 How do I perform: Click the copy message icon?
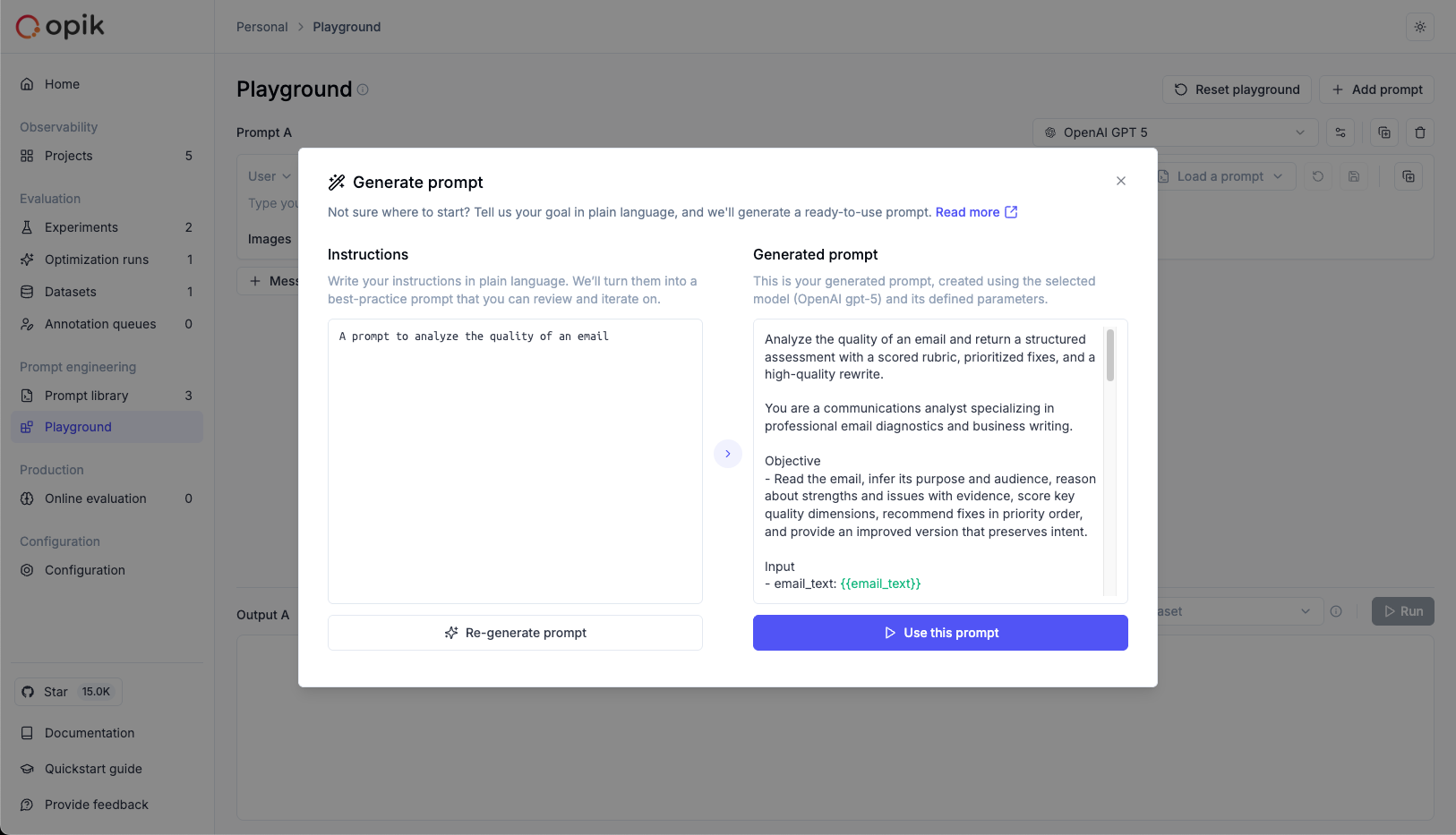pyautogui.click(x=1409, y=176)
